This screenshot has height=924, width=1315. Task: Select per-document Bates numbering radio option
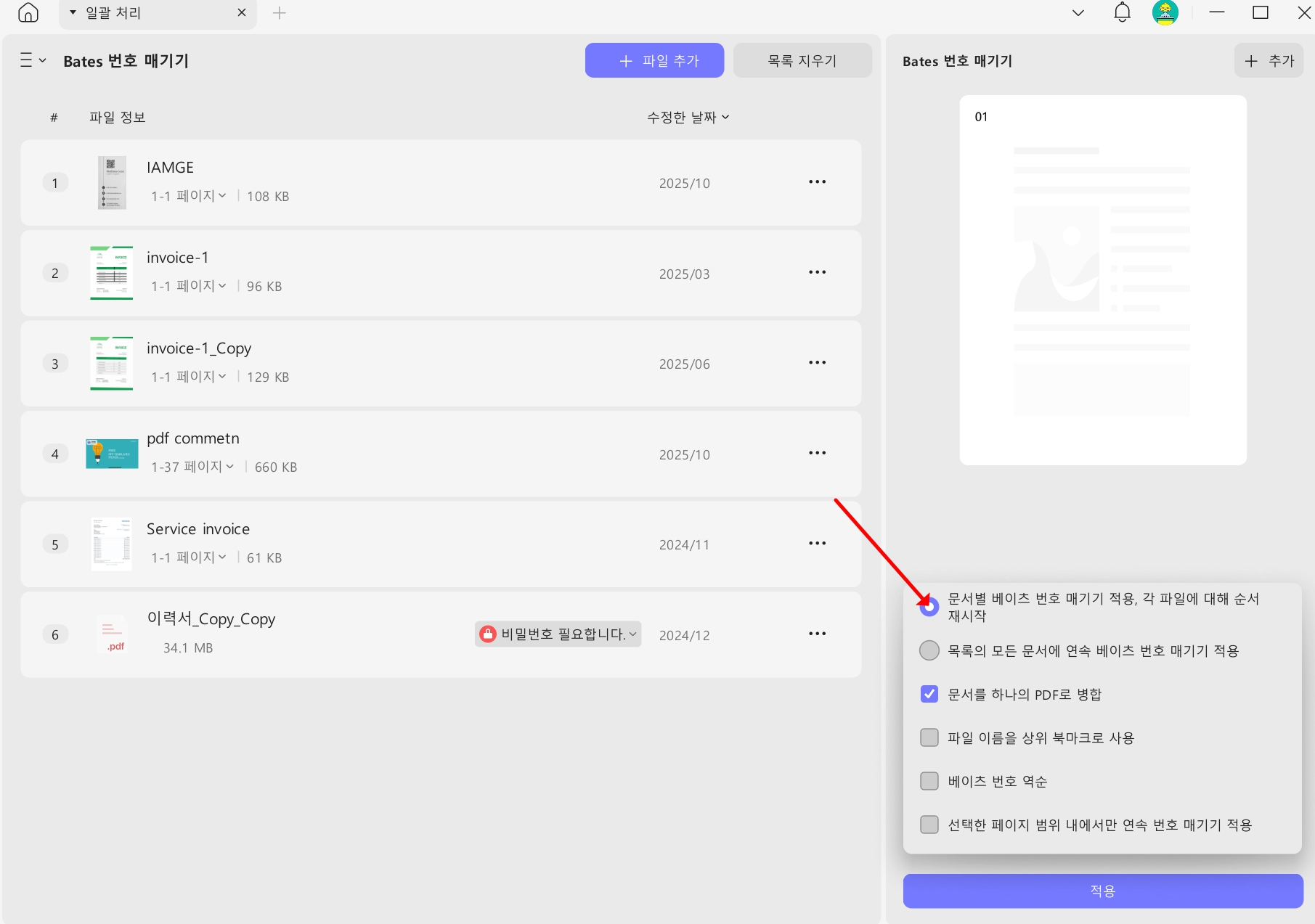pyautogui.click(x=929, y=607)
